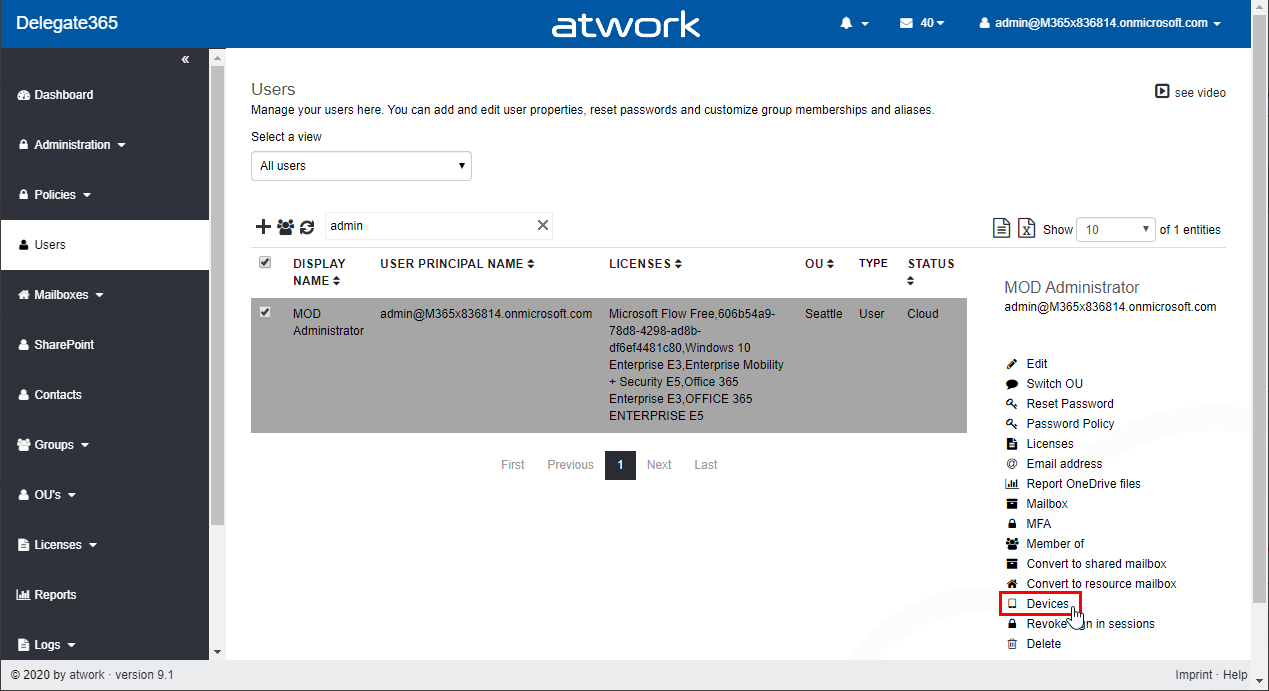
Task: Open notifications bell menu
Action: pyautogui.click(x=854, y=23)
